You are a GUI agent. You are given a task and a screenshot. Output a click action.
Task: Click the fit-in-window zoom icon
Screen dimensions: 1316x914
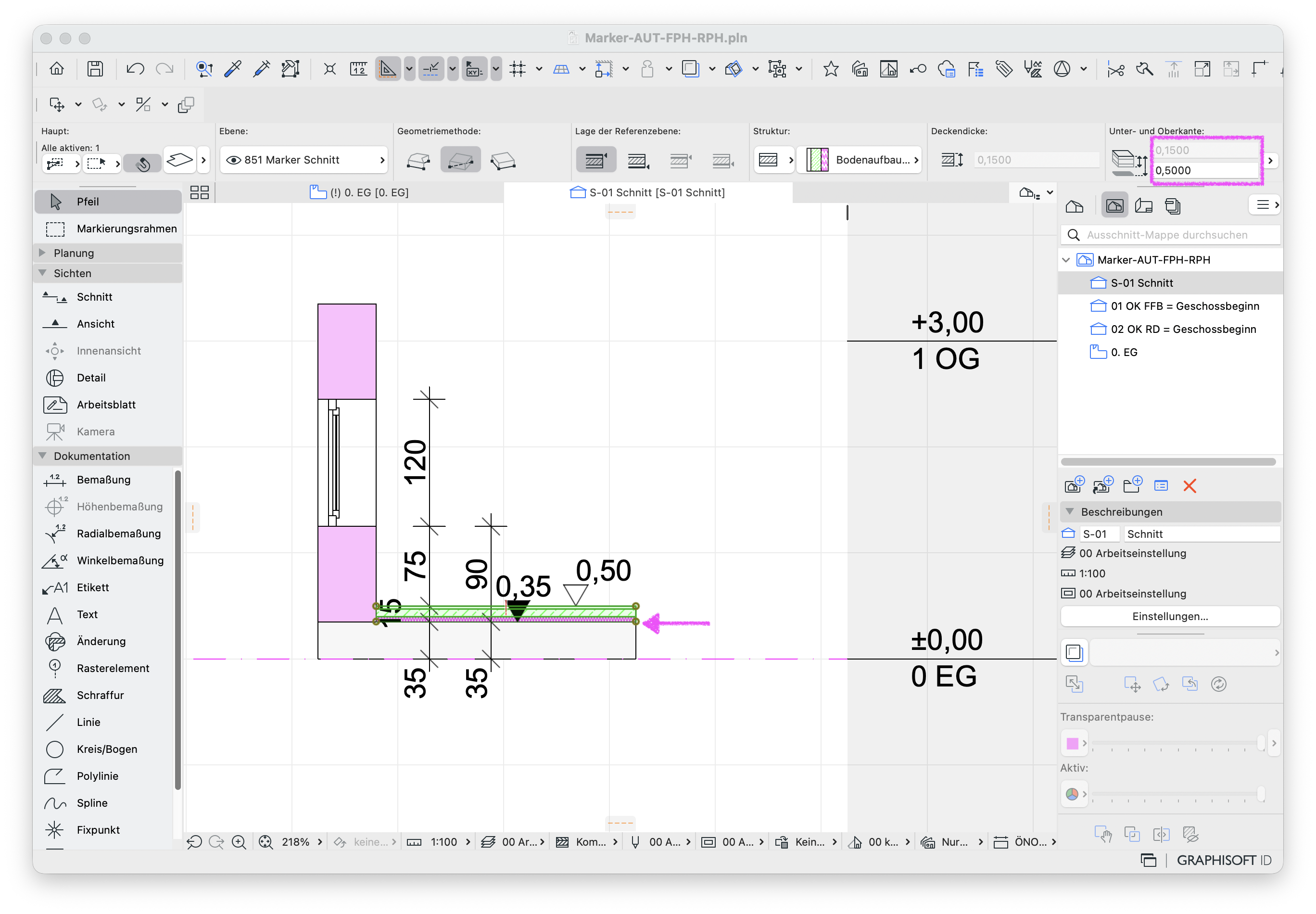click(266, 841)
